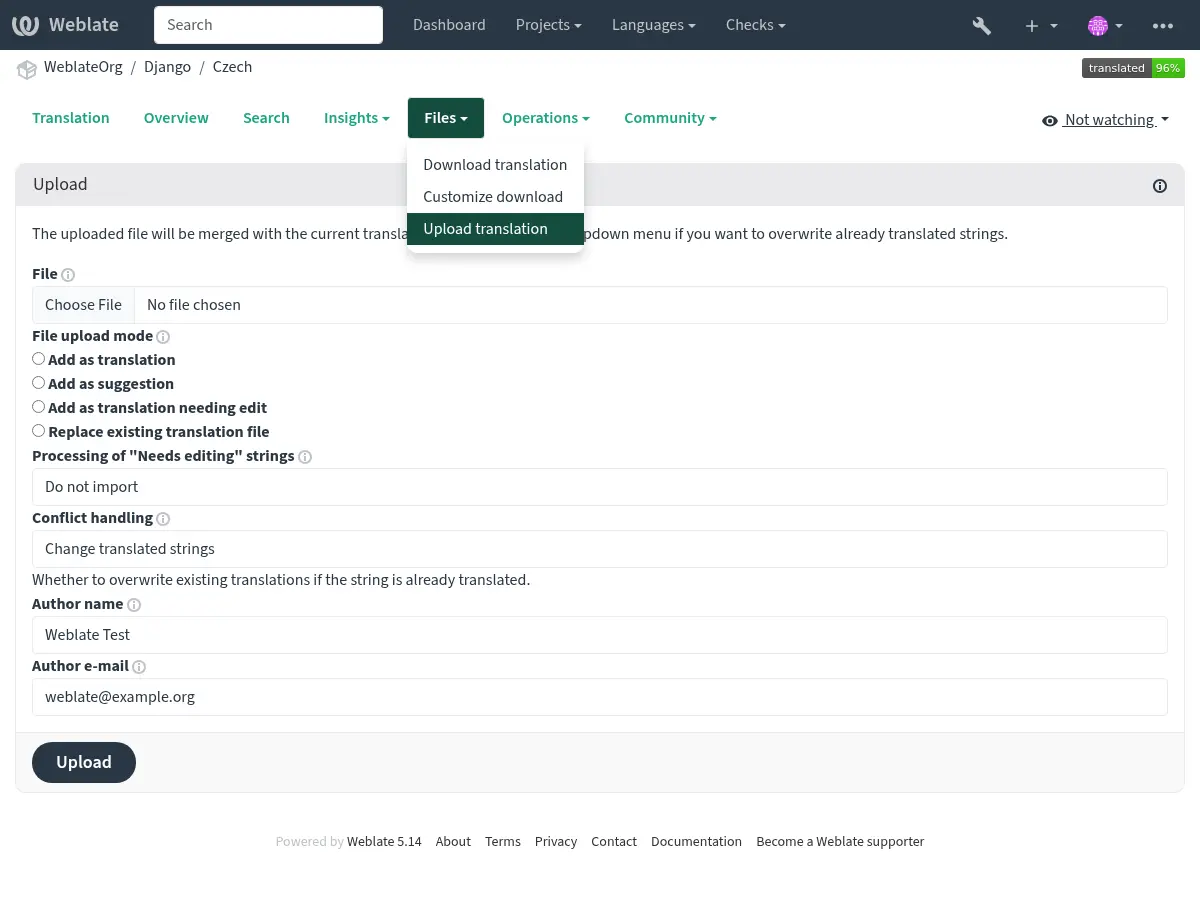
Task: Click Choose File button
Action: coord(83,305)
